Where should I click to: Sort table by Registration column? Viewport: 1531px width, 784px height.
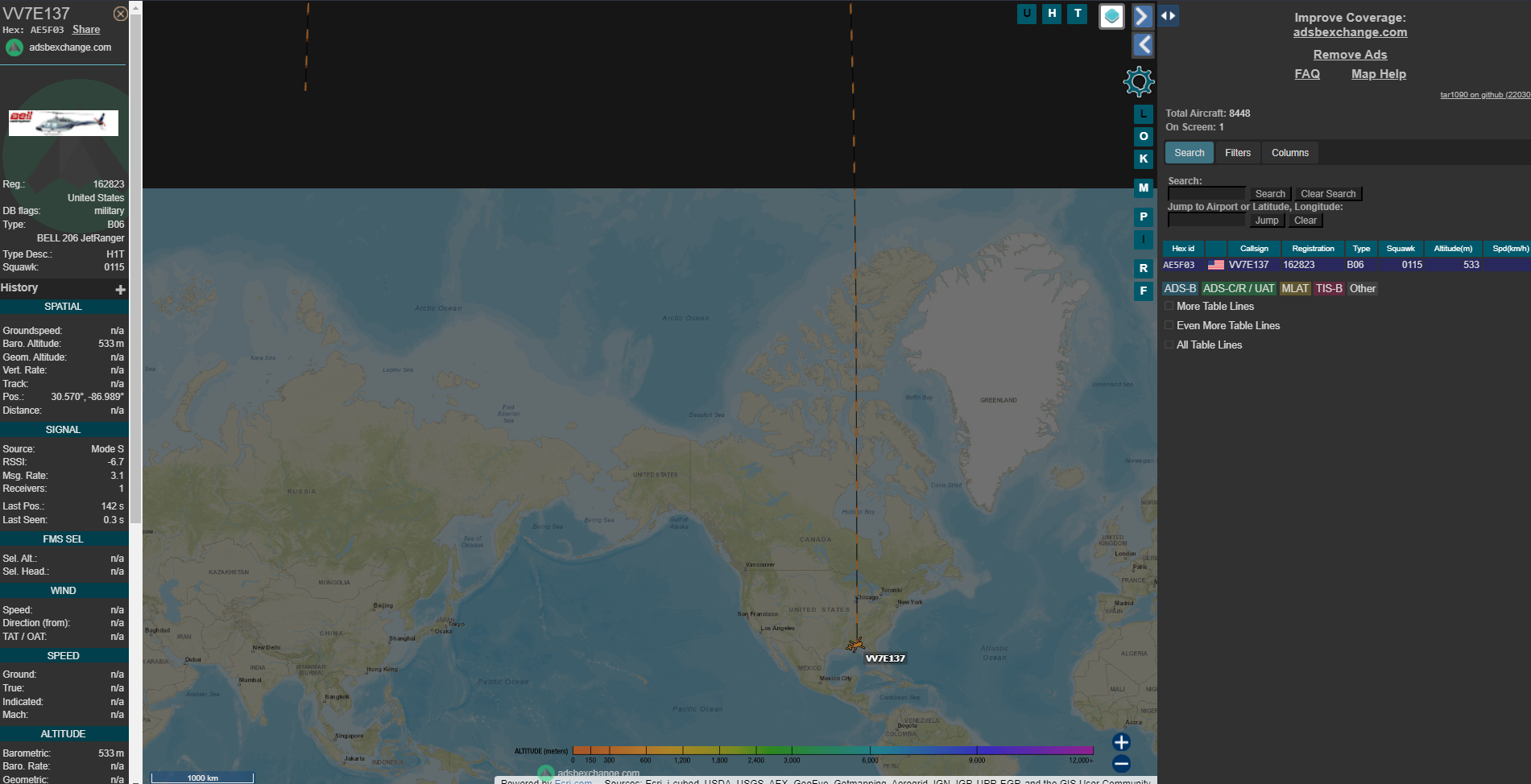pos(1313,249)
